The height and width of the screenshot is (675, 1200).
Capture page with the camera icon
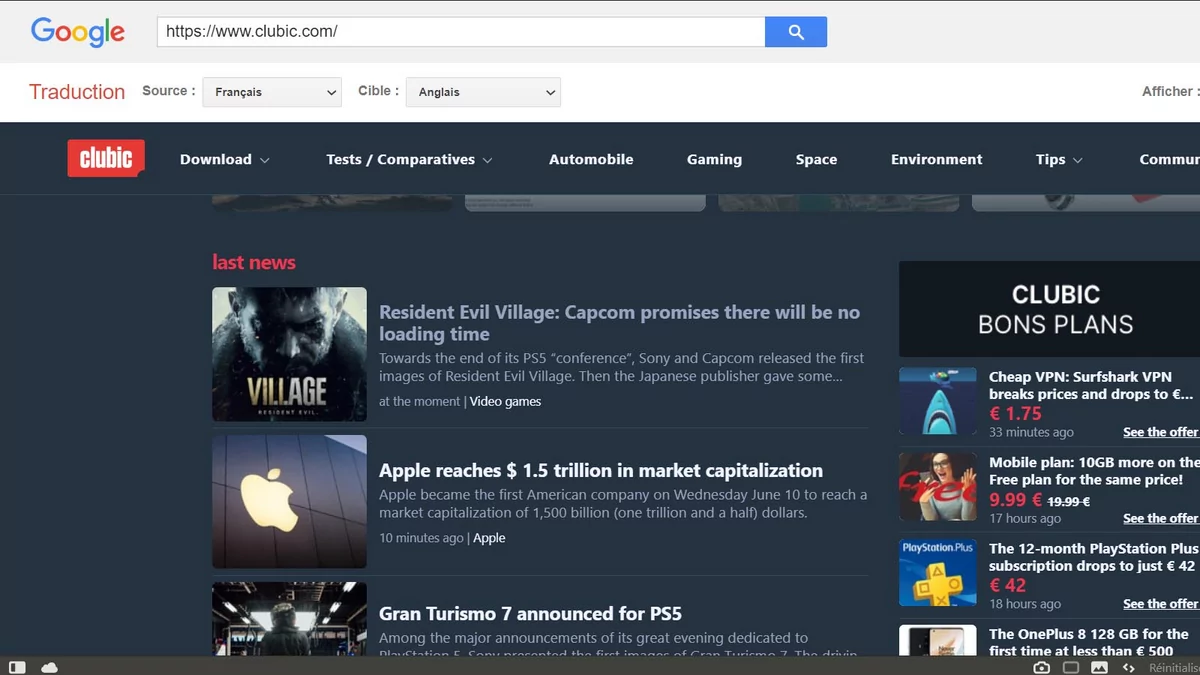(1041, 667)
